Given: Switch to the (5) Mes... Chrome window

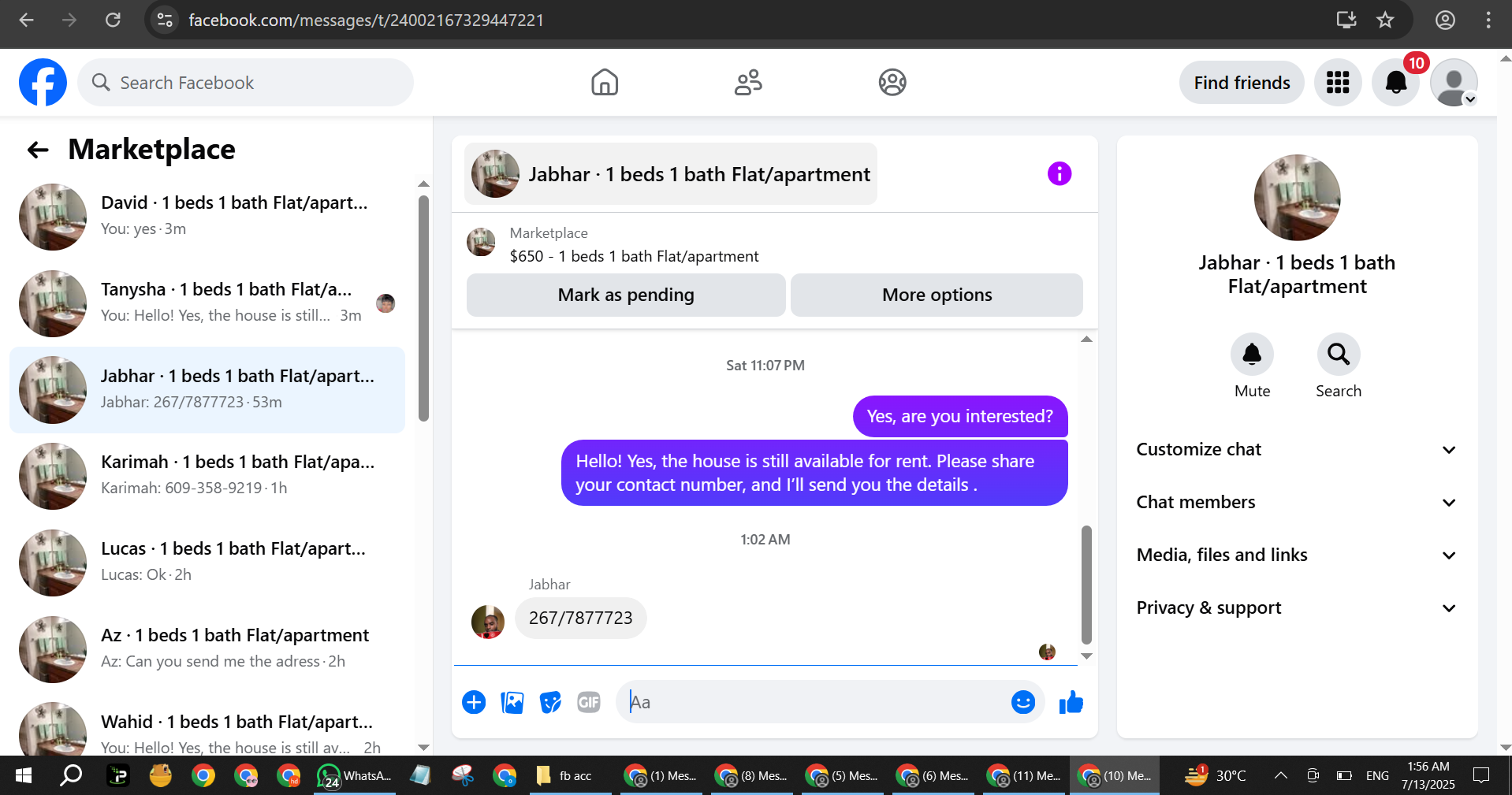Looking at the screenshot, I should (842, 775).
